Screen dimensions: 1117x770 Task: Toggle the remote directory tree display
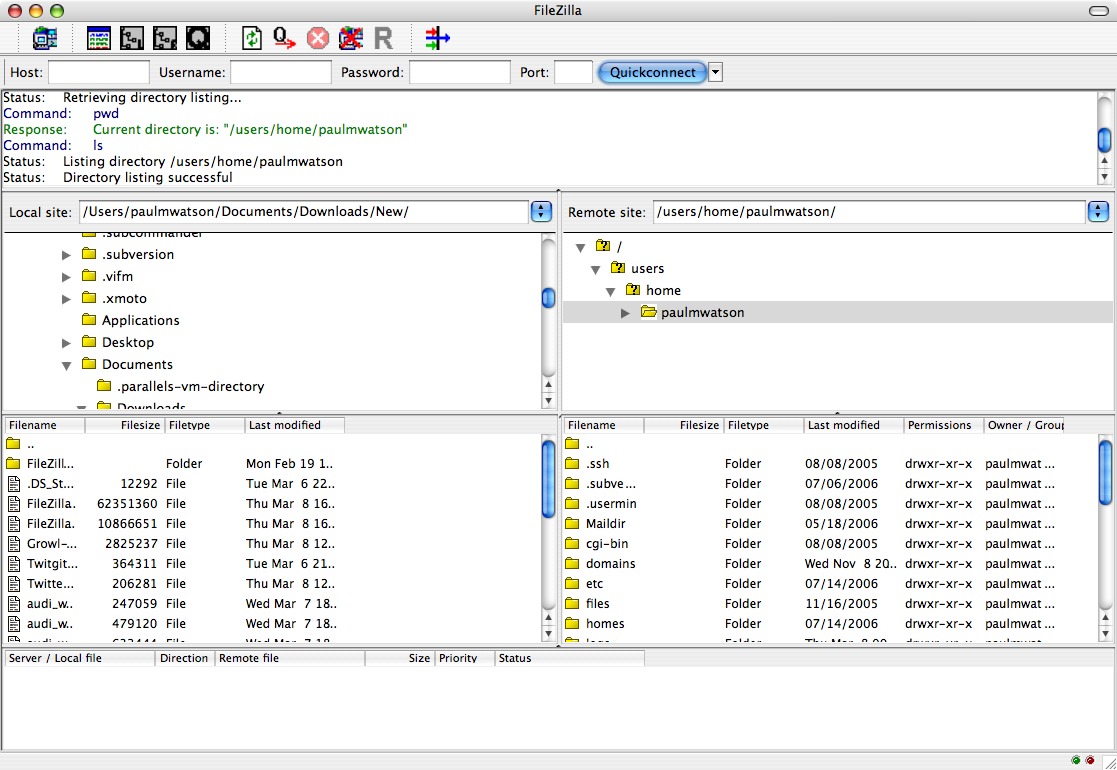[165, 38]
